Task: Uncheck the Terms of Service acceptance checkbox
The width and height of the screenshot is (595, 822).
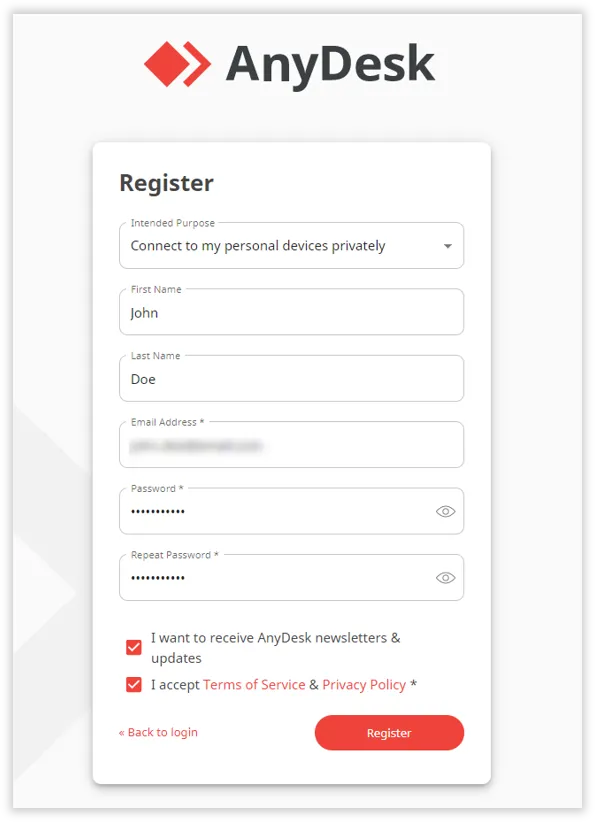Action: [133, 684]
